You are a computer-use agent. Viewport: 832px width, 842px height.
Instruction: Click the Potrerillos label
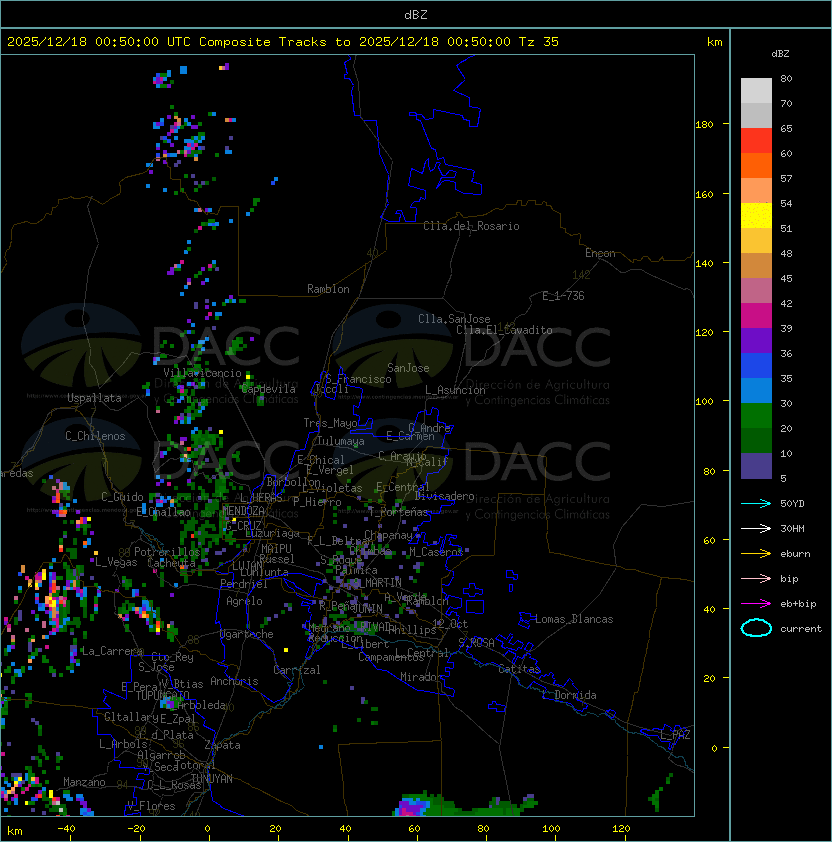(x=167, y=552)
